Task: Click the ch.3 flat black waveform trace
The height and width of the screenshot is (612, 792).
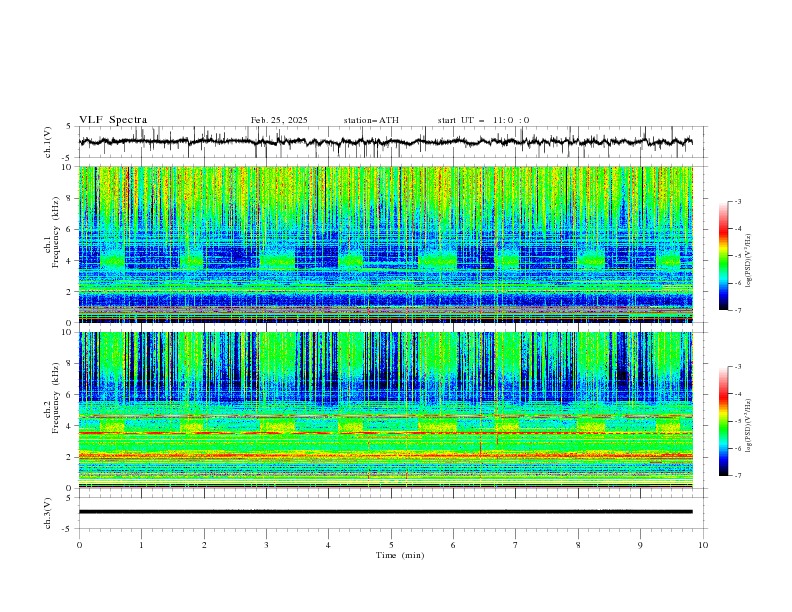Action: coord(386,512)
